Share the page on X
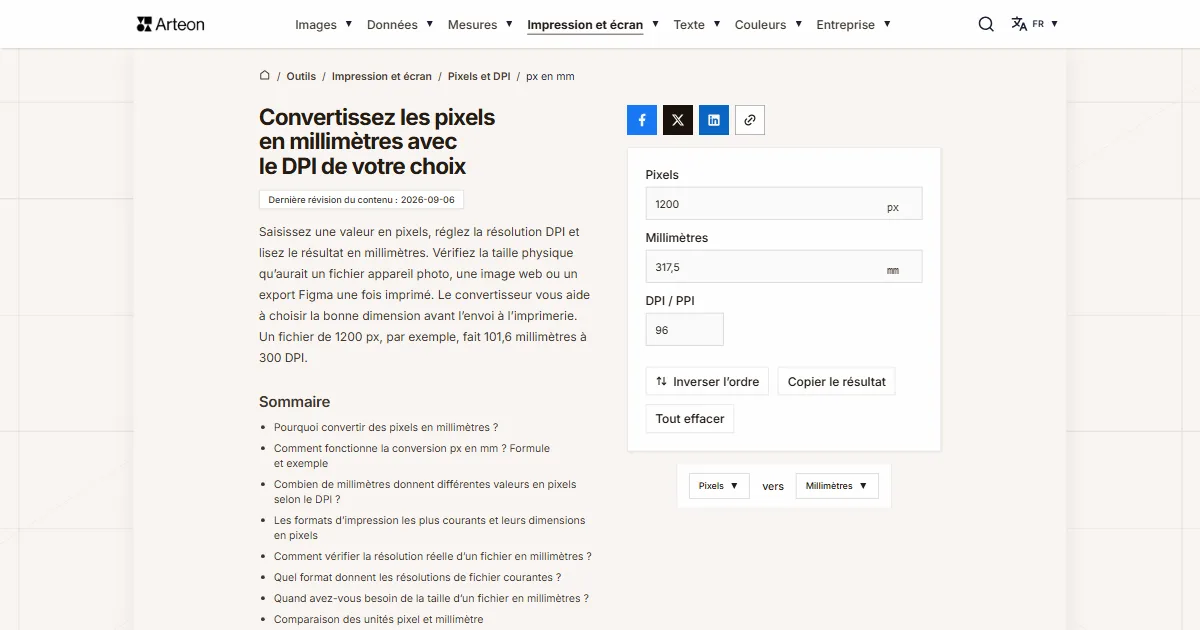Viewport: 1200px width, 630px height. tap(678, 120)
